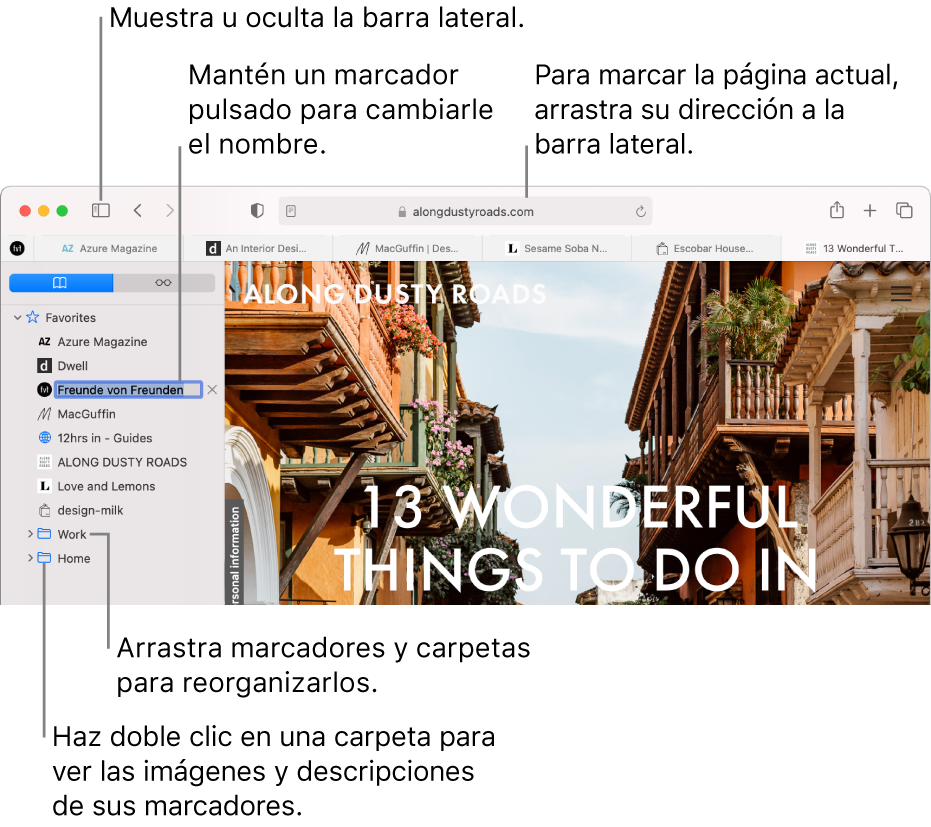Click the vertical personal information tab
Viewport: 931px width, 827px height.
235,554
